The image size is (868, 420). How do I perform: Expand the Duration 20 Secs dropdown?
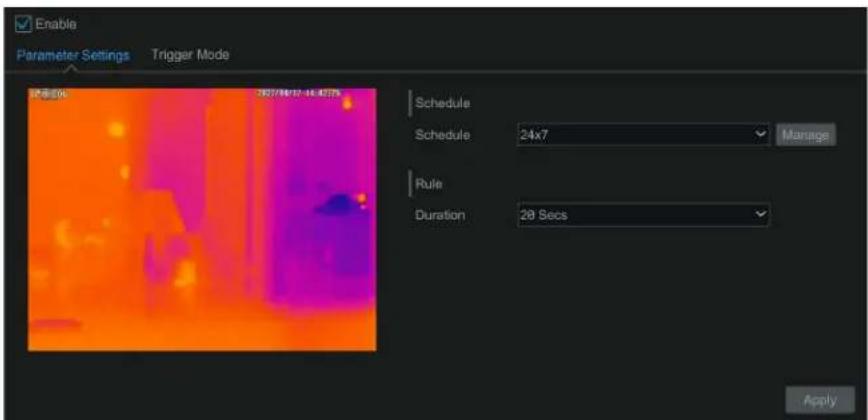643,215
